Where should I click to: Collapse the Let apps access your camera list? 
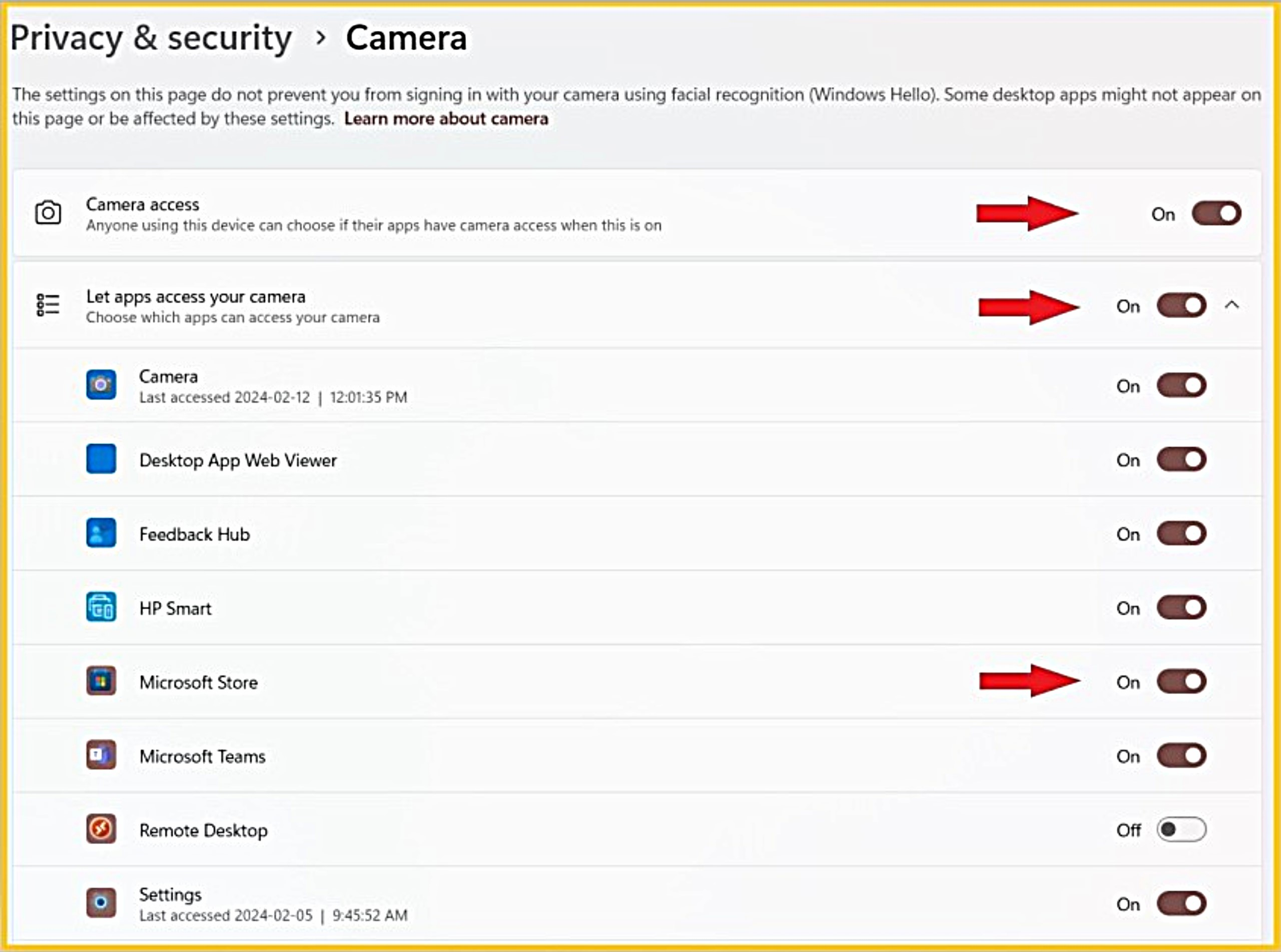click(1231, 305)
